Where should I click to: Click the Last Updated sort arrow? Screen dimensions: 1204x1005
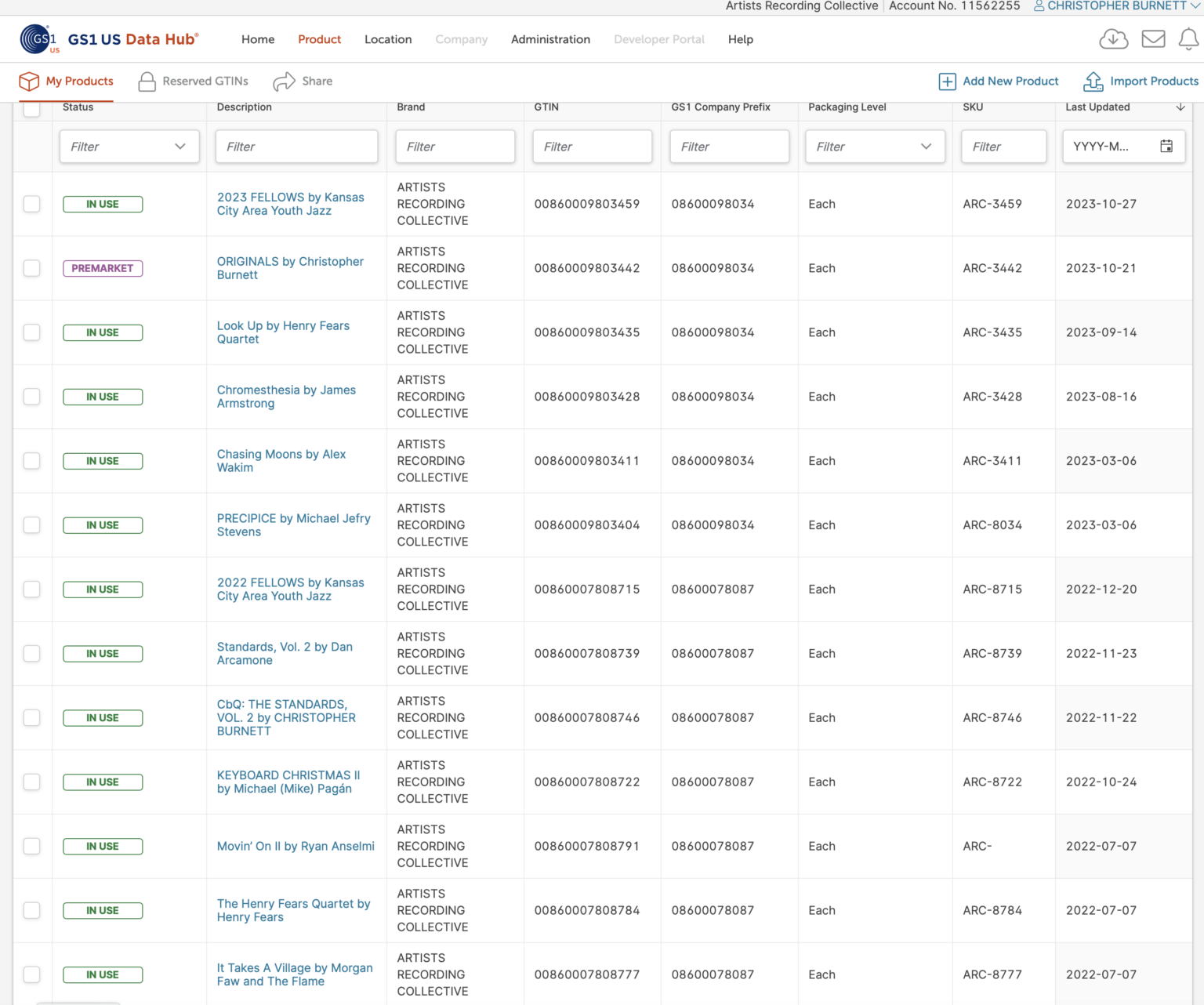click(x=1180, y=107)
